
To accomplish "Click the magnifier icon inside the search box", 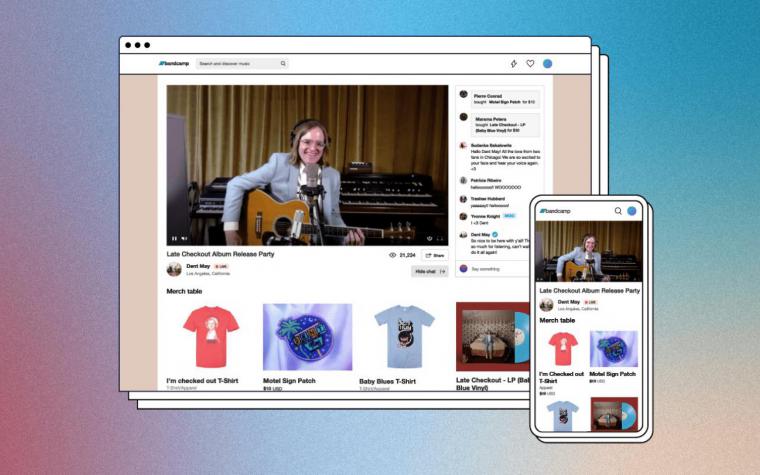I will click(283, 63).
